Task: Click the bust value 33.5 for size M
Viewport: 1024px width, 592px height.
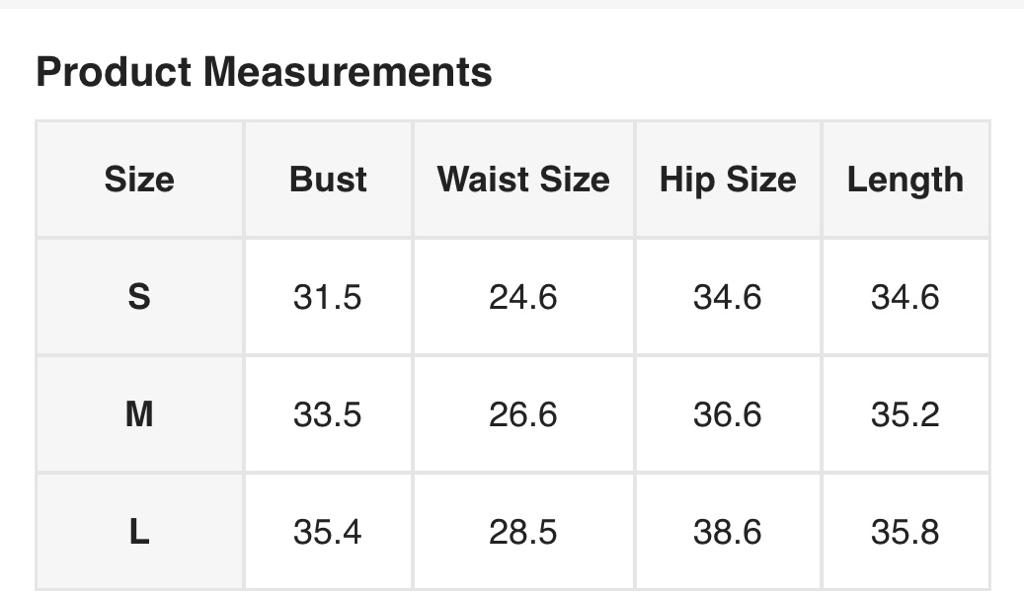Action: point(327,414)
